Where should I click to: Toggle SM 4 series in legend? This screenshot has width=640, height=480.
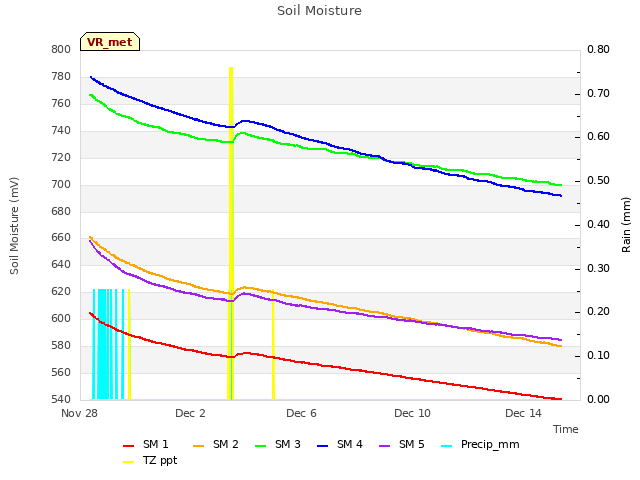[340, 444]
